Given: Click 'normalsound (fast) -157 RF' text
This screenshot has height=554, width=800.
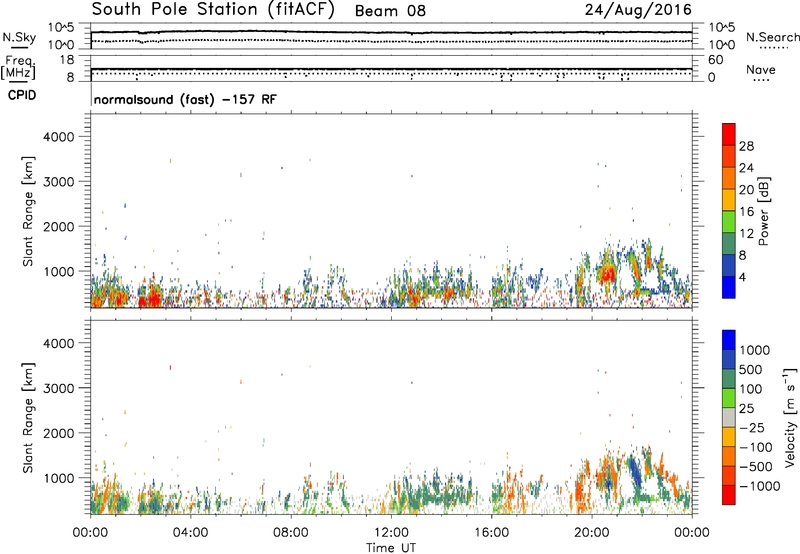Looking at the screenshot, I should (x=185, y=99).
